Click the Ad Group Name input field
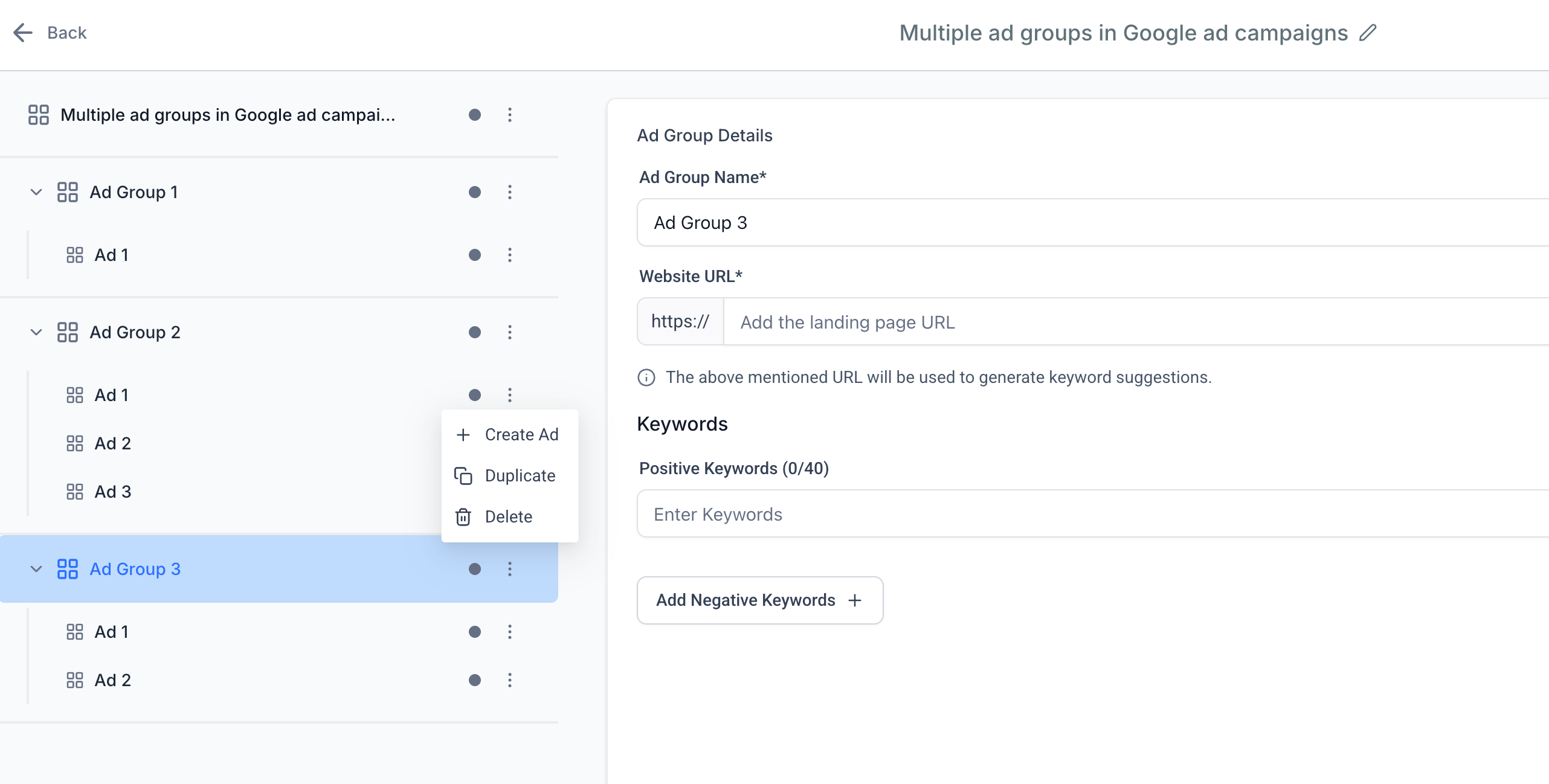The height and width of the screenshot is (784, 1549). coord(1087,223)
